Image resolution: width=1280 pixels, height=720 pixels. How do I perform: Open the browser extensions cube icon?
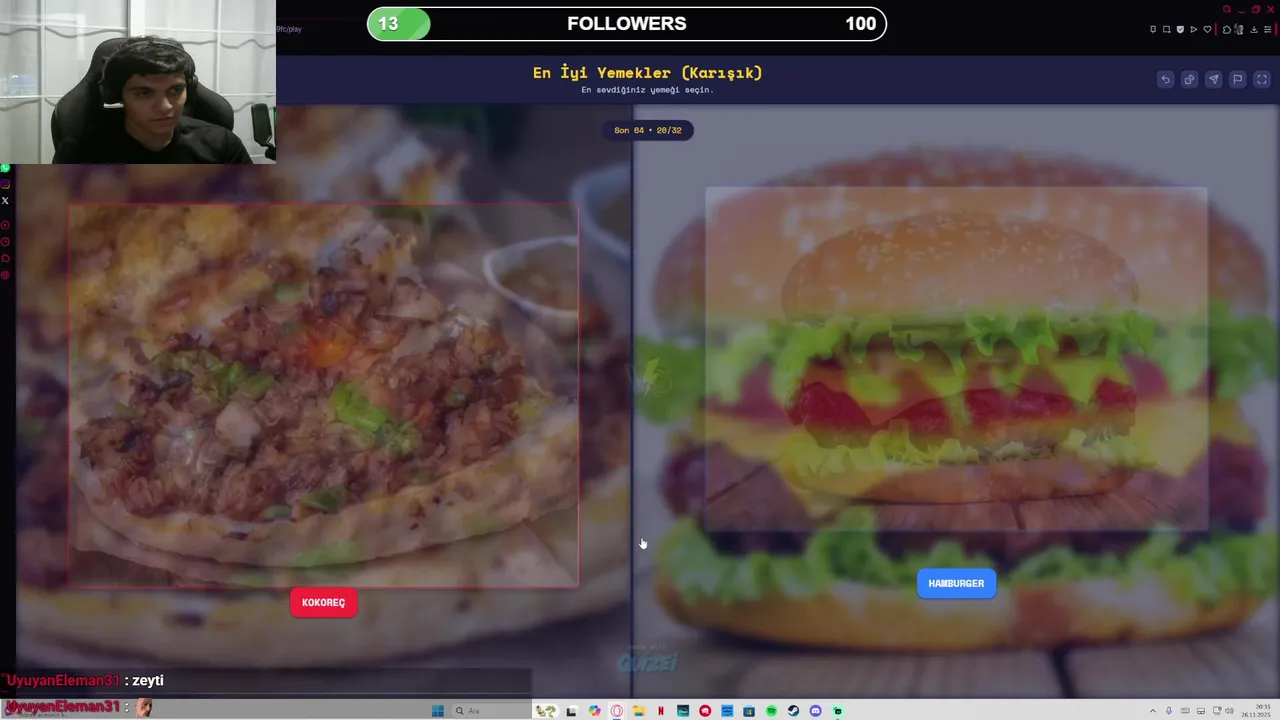point(1227,29)
